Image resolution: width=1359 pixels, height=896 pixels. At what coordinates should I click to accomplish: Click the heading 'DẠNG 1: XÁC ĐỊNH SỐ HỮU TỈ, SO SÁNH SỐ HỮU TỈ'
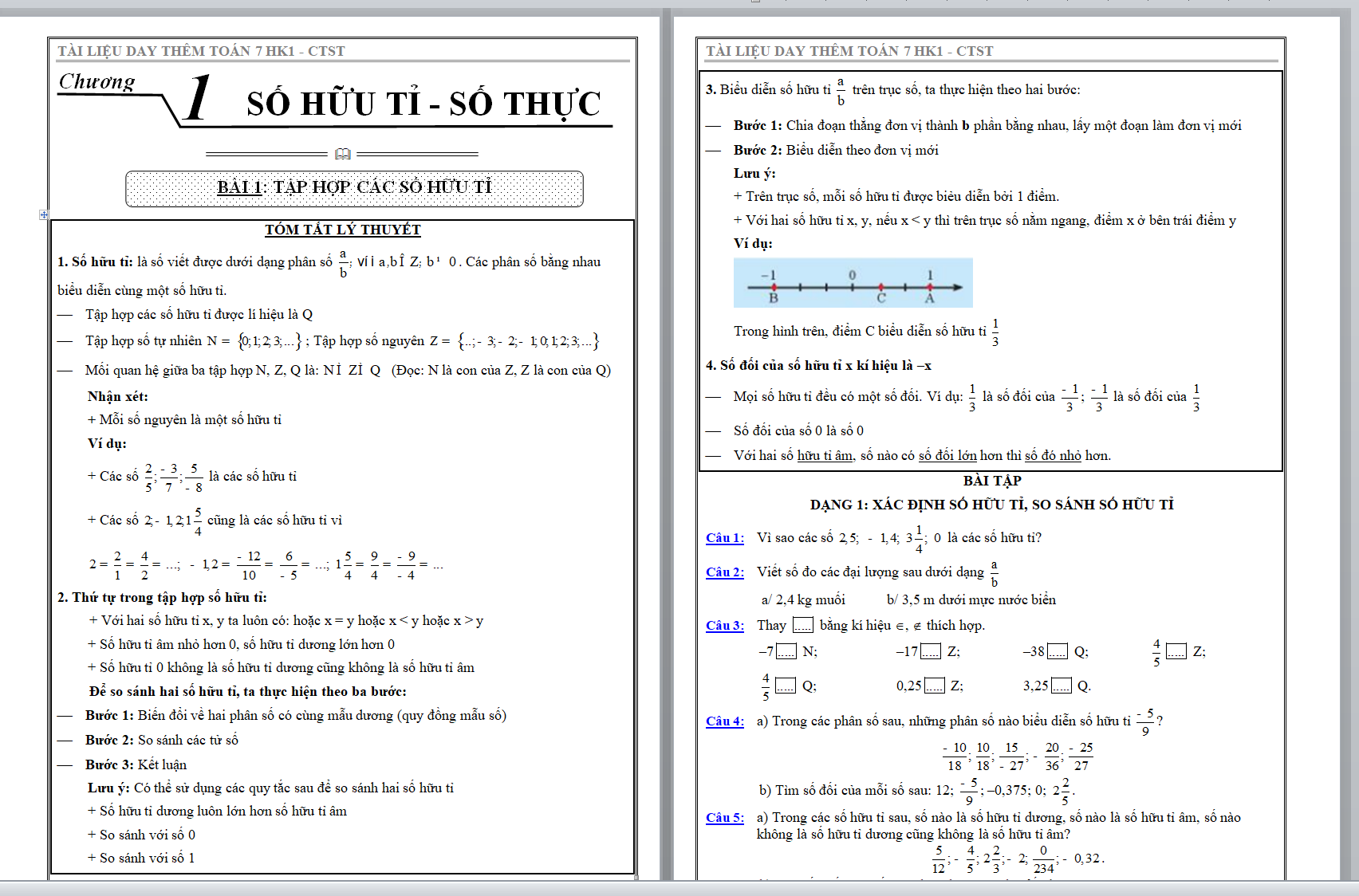992,505
